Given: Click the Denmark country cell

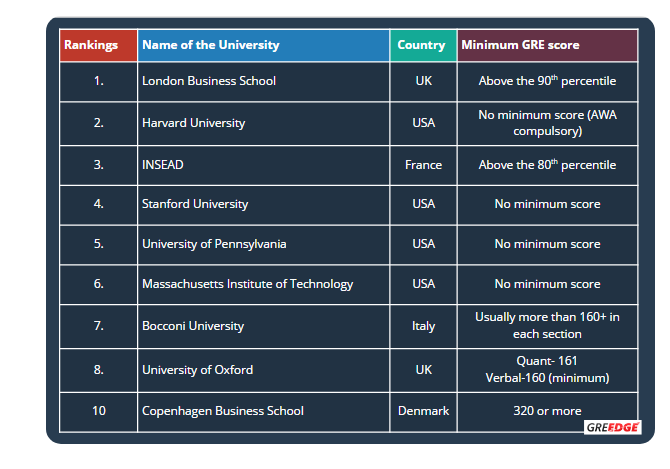Looking at the screenshot, I should [423, 411].
